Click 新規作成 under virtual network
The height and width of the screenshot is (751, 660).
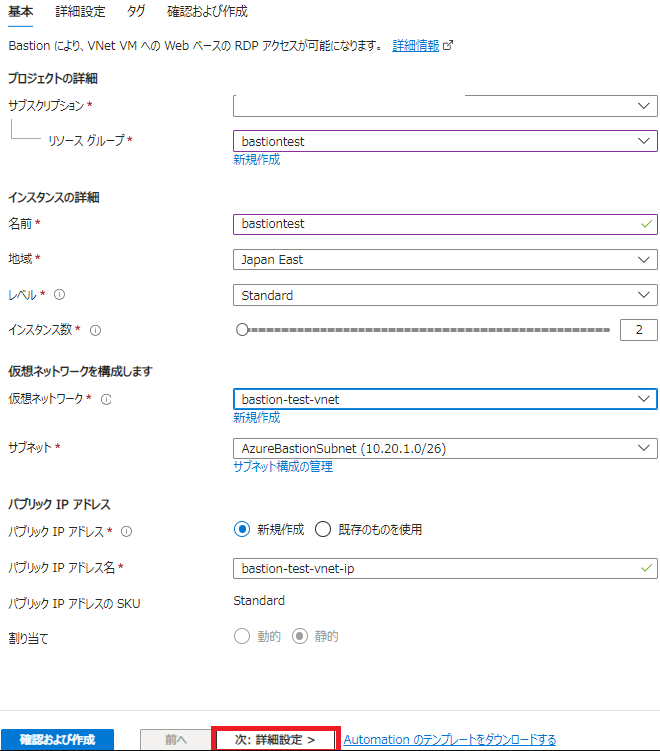tap(257, 418)
